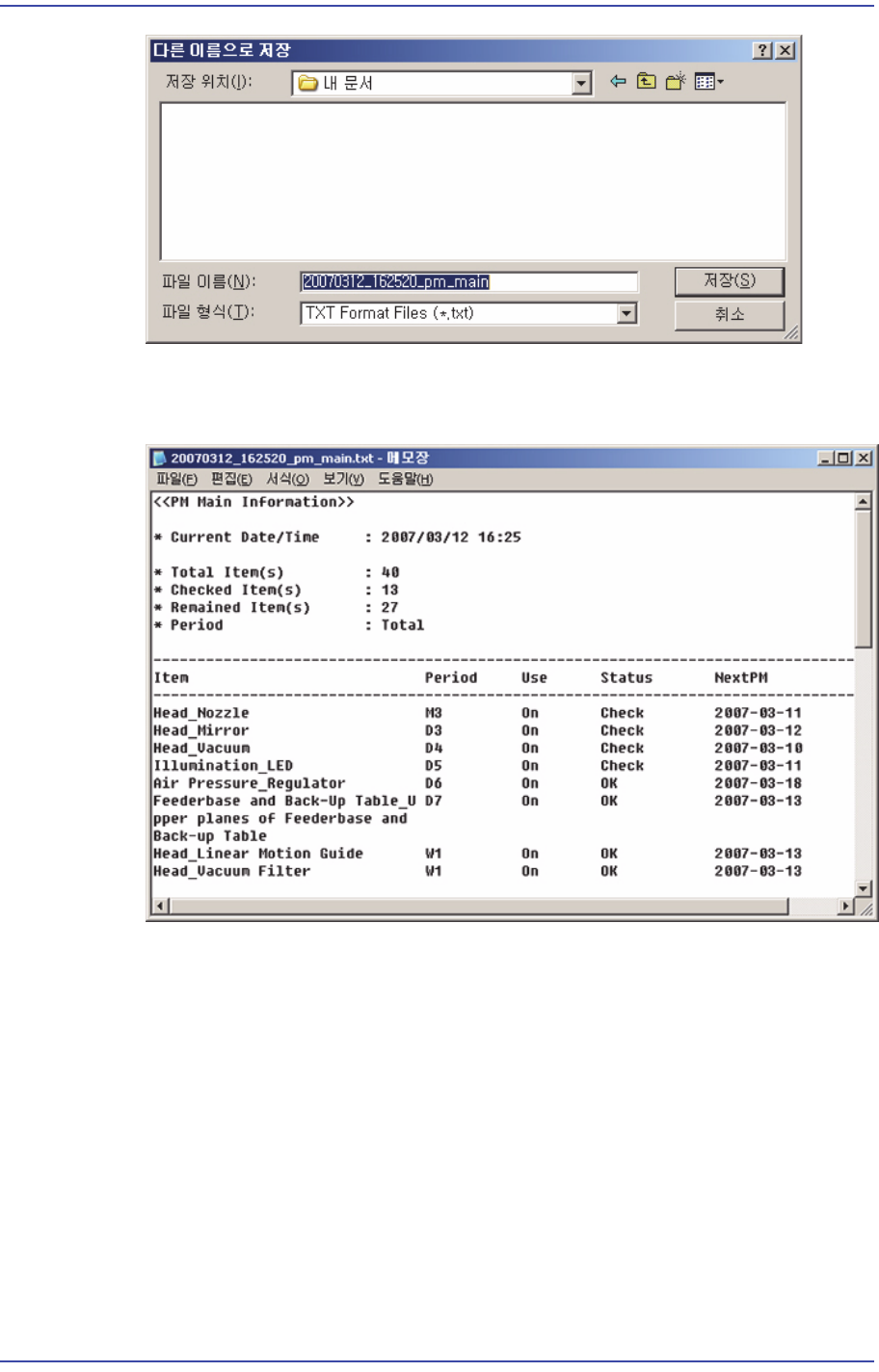The image size is (879, 1372).
Task: Click NextPM date 2007-03-18
Action: click(x=759, y=783)
